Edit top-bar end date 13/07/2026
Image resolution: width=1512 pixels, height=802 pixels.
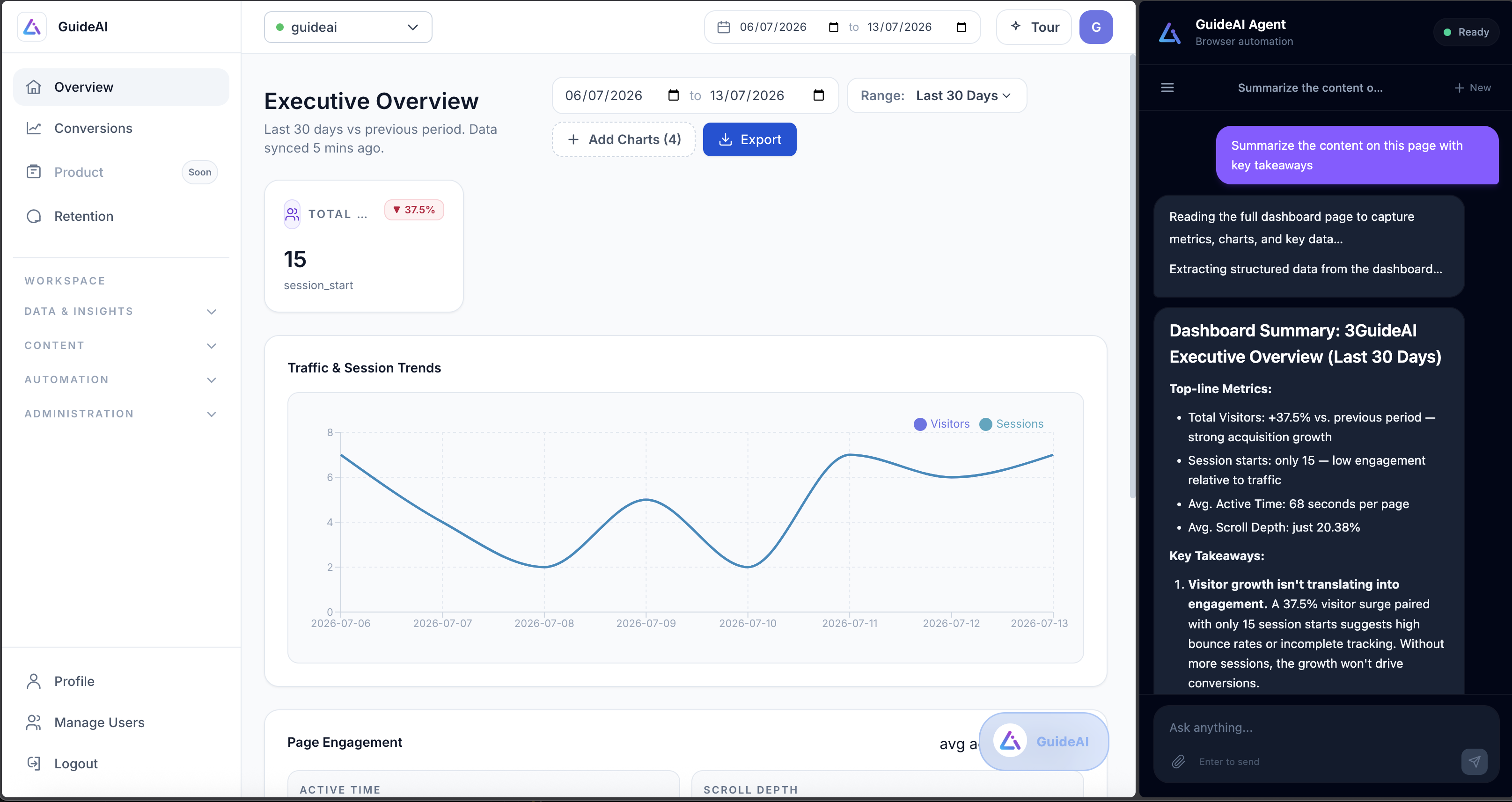coord(900,27)
